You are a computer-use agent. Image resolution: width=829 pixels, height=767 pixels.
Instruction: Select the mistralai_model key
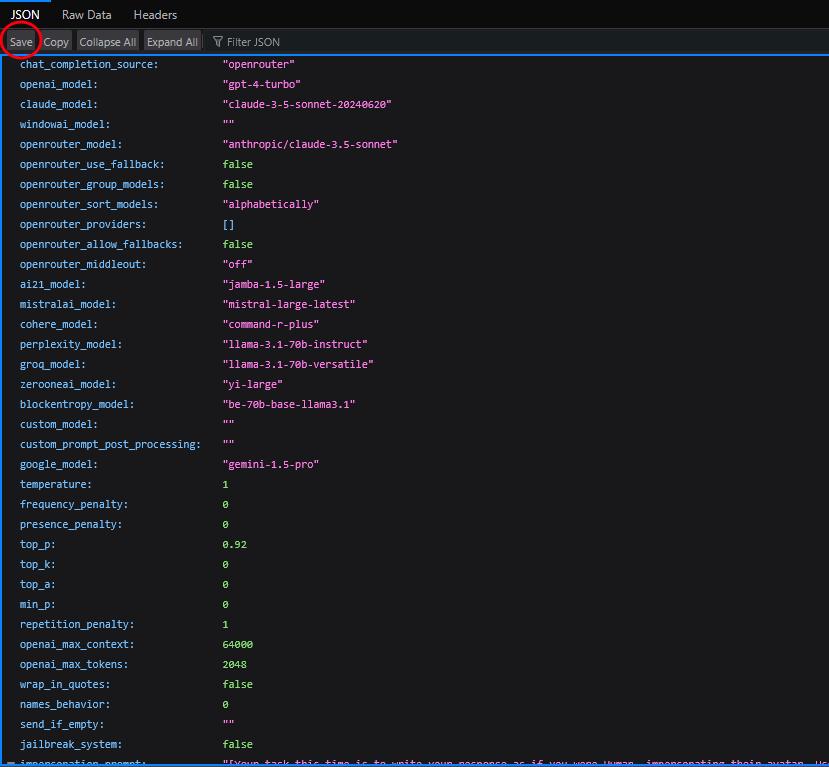(68, 304)
